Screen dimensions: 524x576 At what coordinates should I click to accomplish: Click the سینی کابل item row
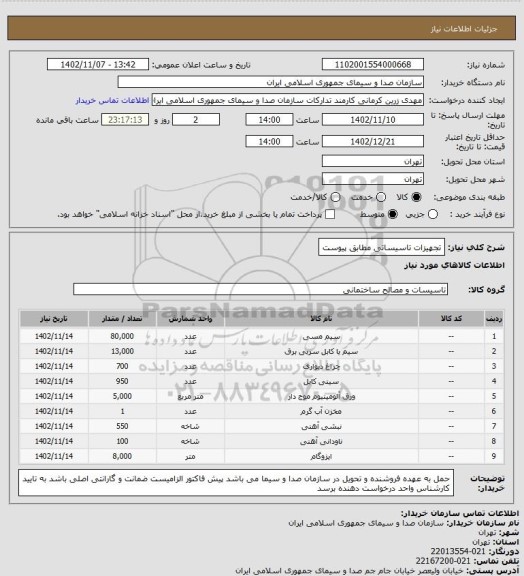click(x=262, y=381)
